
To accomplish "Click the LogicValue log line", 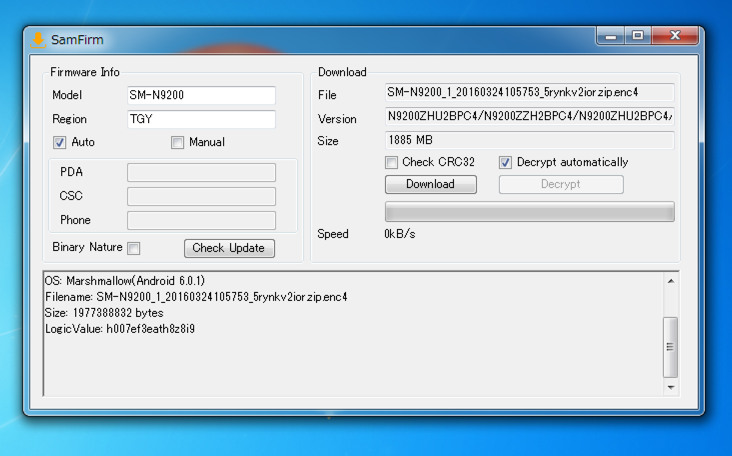I will 120,329.
